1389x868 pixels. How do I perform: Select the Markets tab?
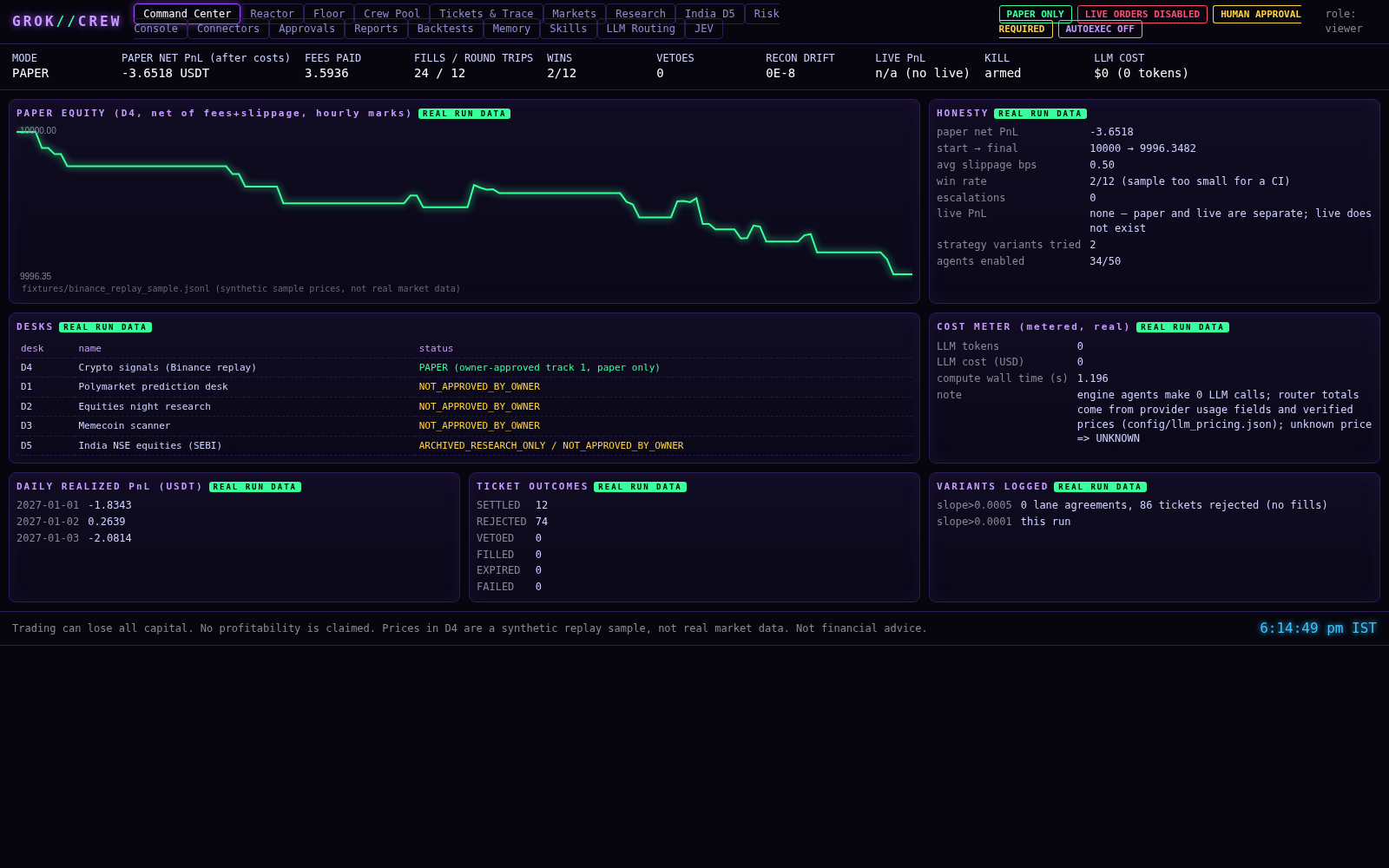click(x=574, y=14)
